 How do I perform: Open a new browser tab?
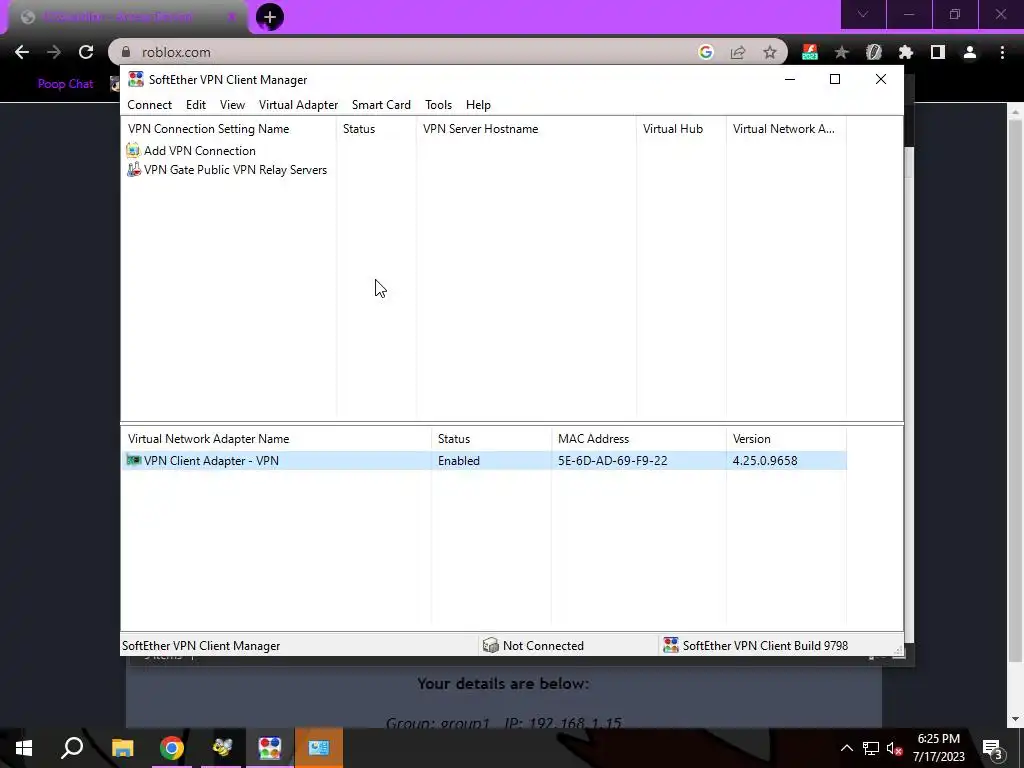270,17
